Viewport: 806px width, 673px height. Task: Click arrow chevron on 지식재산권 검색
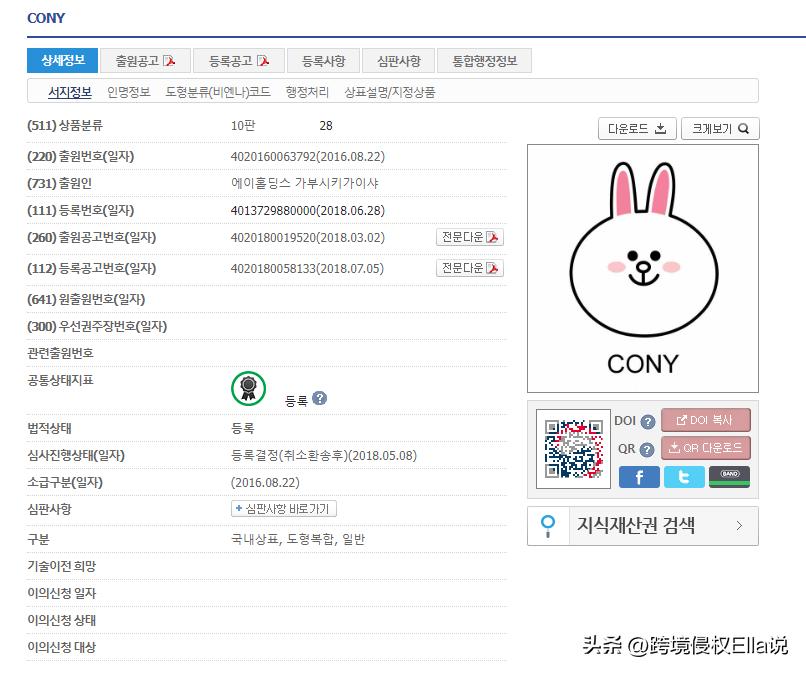pos(739,525)
